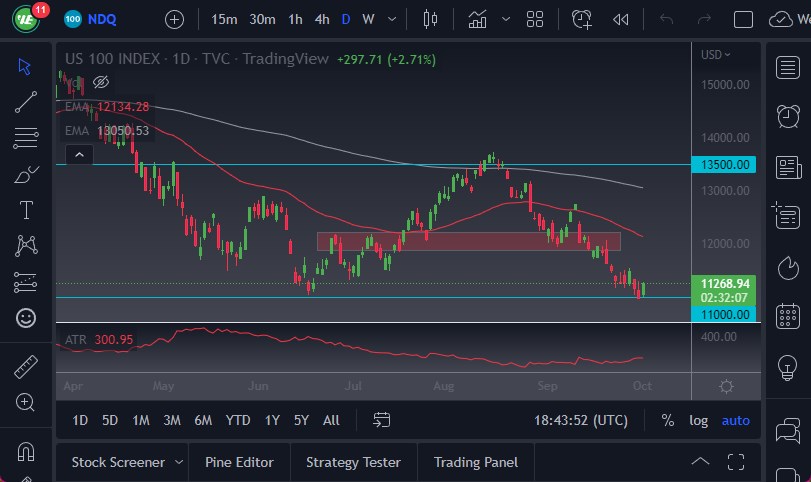
Task: Select the Trend Line drawing tool
Action: (x=26, y=100)
